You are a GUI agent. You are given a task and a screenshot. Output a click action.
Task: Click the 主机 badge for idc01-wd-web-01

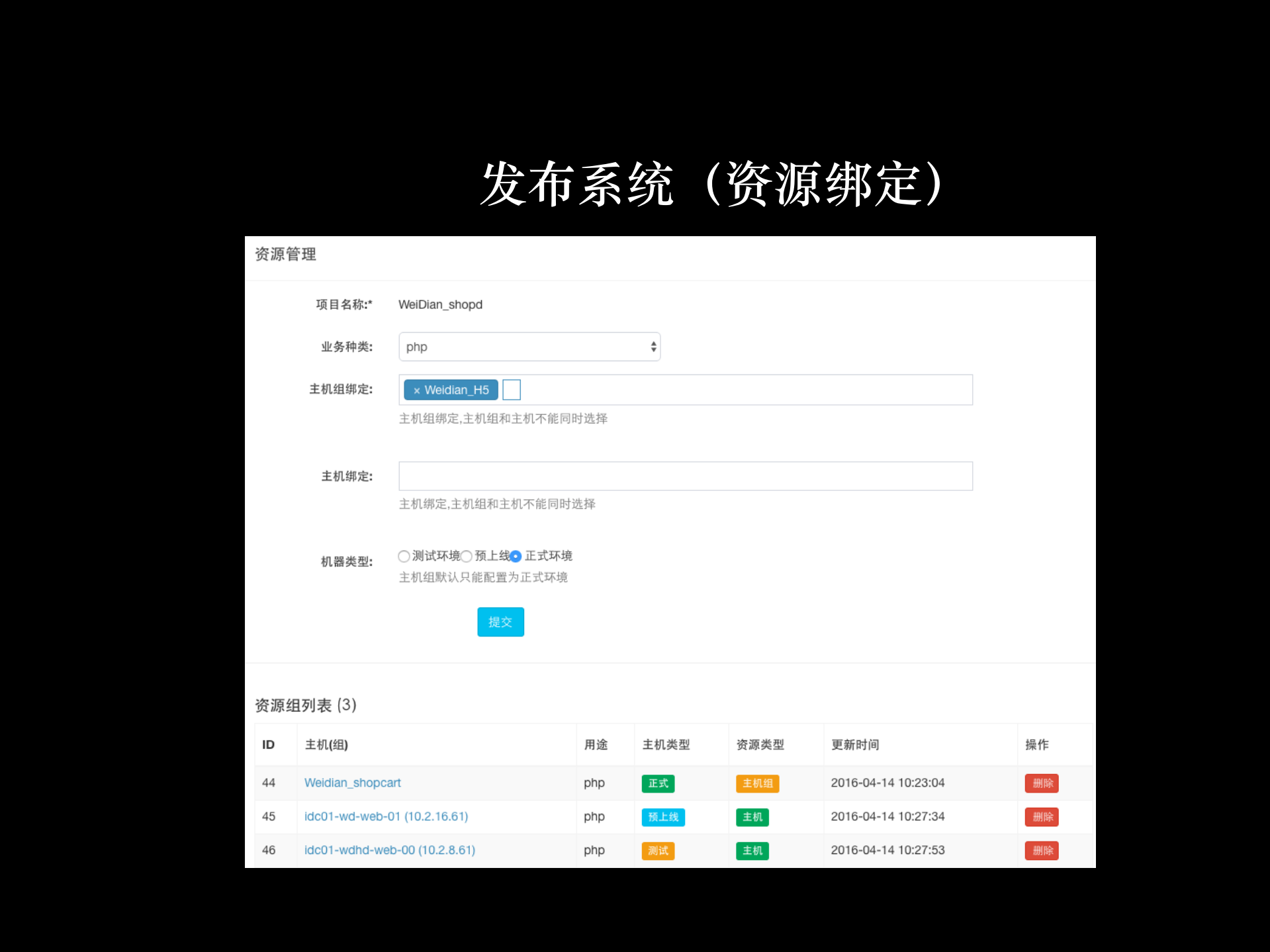(x=752, y=817)
